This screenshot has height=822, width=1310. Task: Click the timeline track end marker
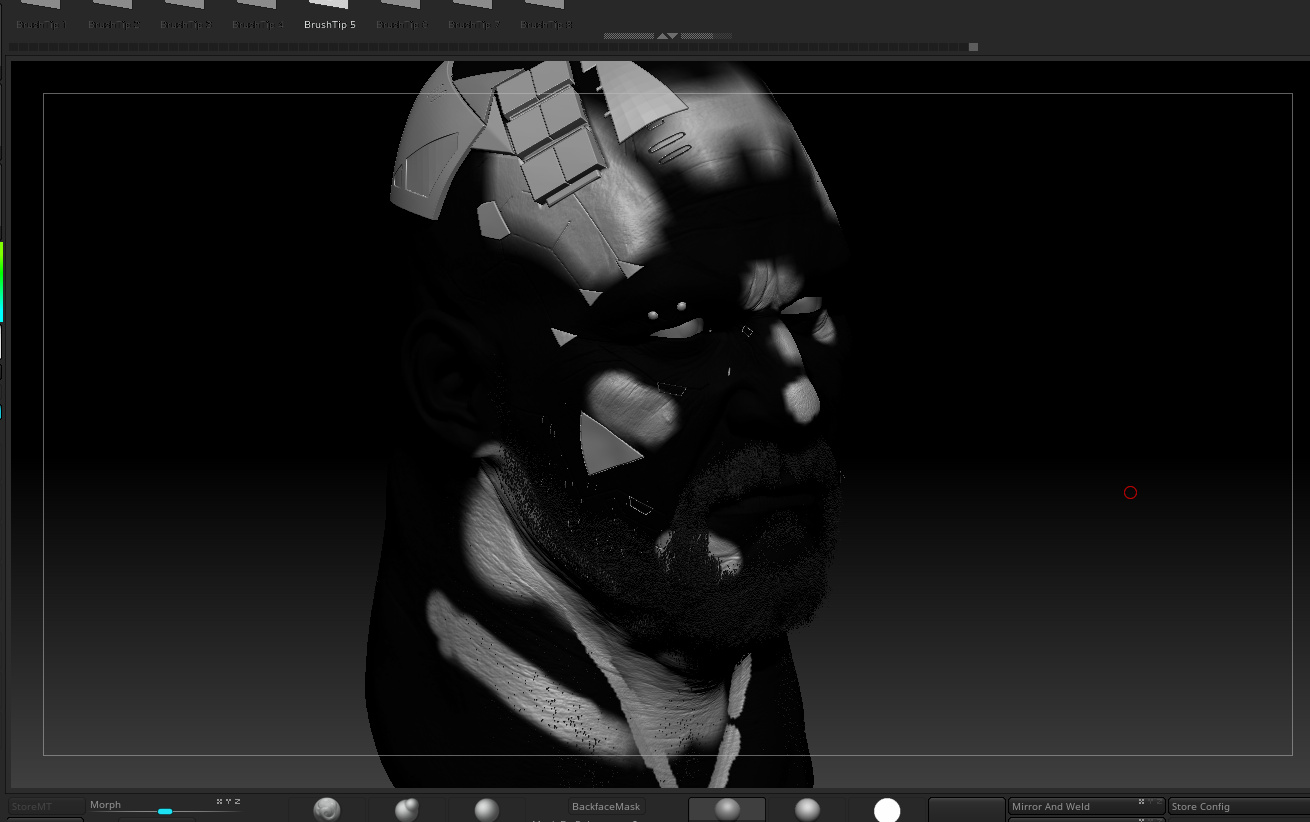coord(973,47)
